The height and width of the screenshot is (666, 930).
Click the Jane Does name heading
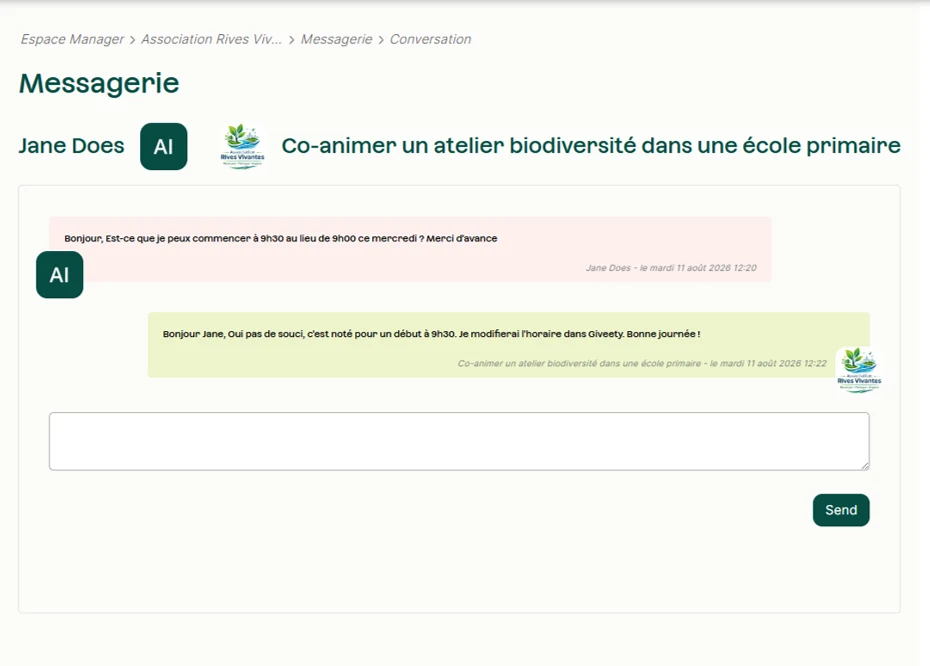click(x=71, y=146)
